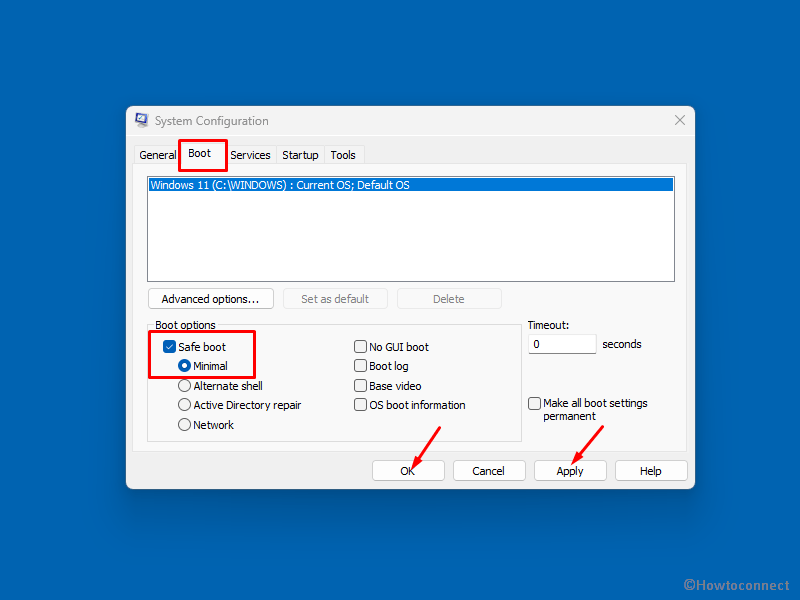Click the OK button
This screenshot has height=600, width=800.
[x=408, y=471]
